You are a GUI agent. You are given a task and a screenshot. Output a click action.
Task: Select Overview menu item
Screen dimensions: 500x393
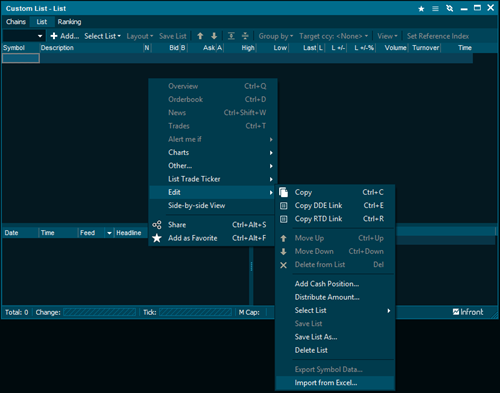tap(212, 86)
